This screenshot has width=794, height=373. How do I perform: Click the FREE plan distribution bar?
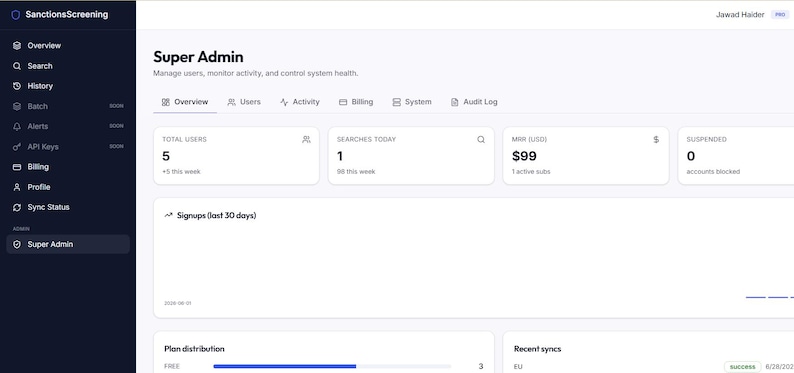pos(332,366)
